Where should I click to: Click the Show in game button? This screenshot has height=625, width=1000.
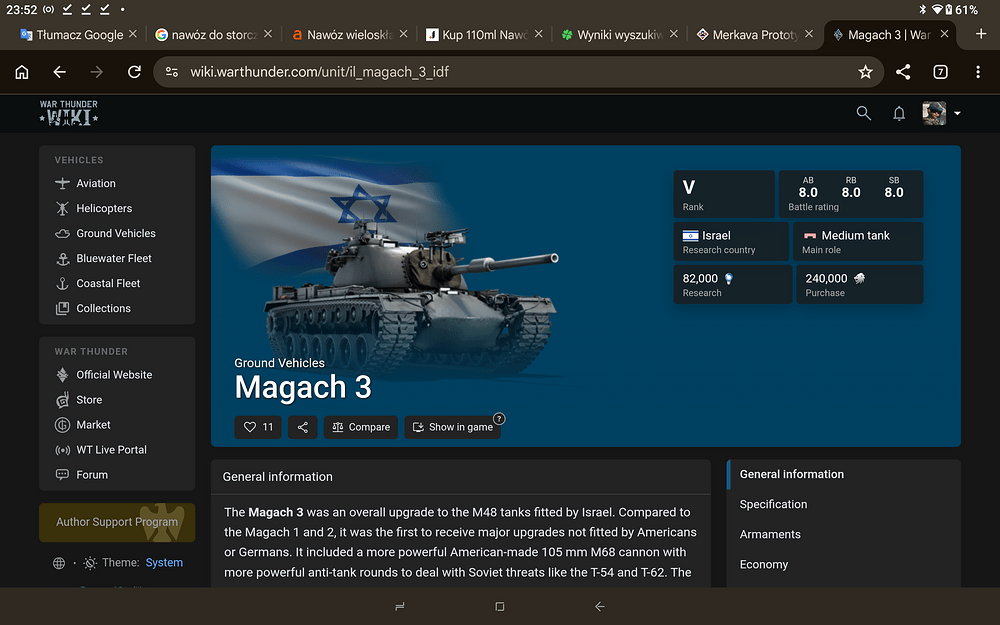(452, 427)
